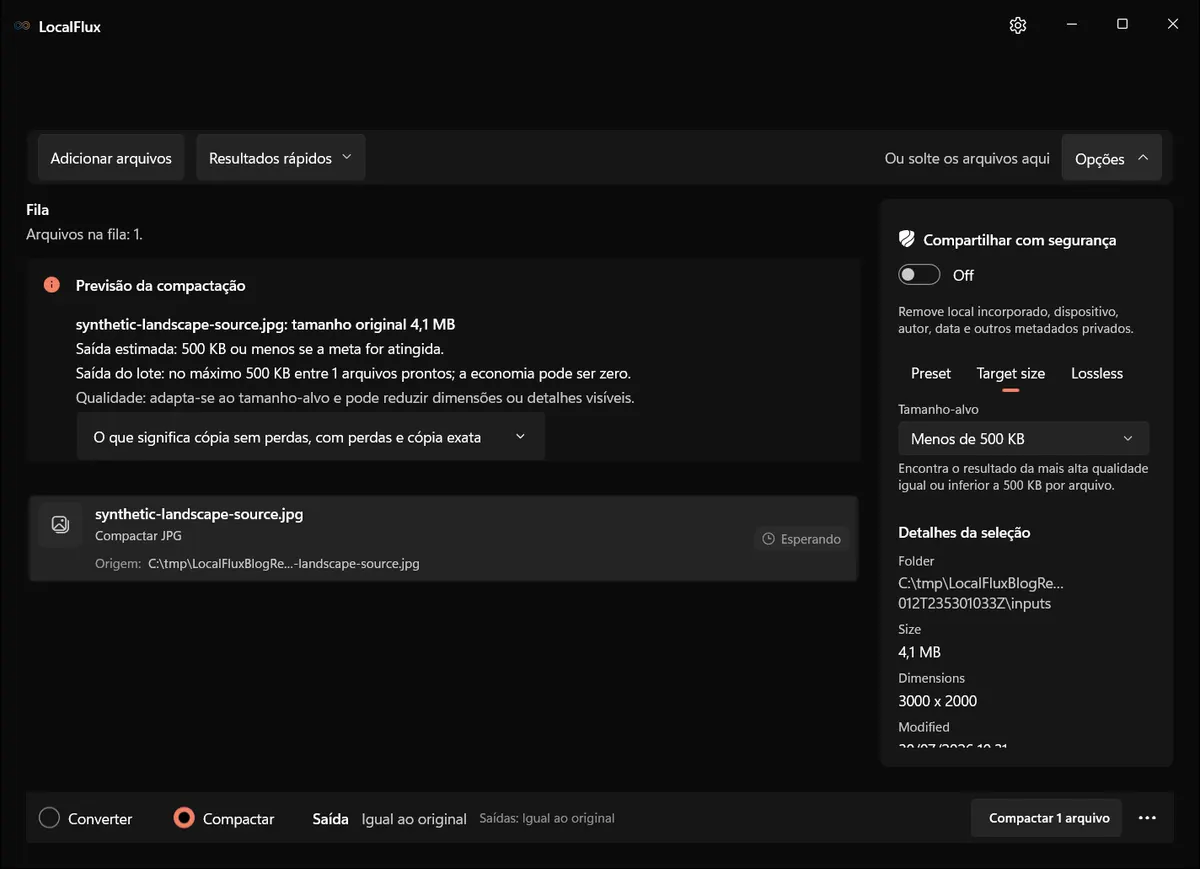Open the settings gear icon
This screenshot has height=869, width=1200.
click(x=1018, y=25)
